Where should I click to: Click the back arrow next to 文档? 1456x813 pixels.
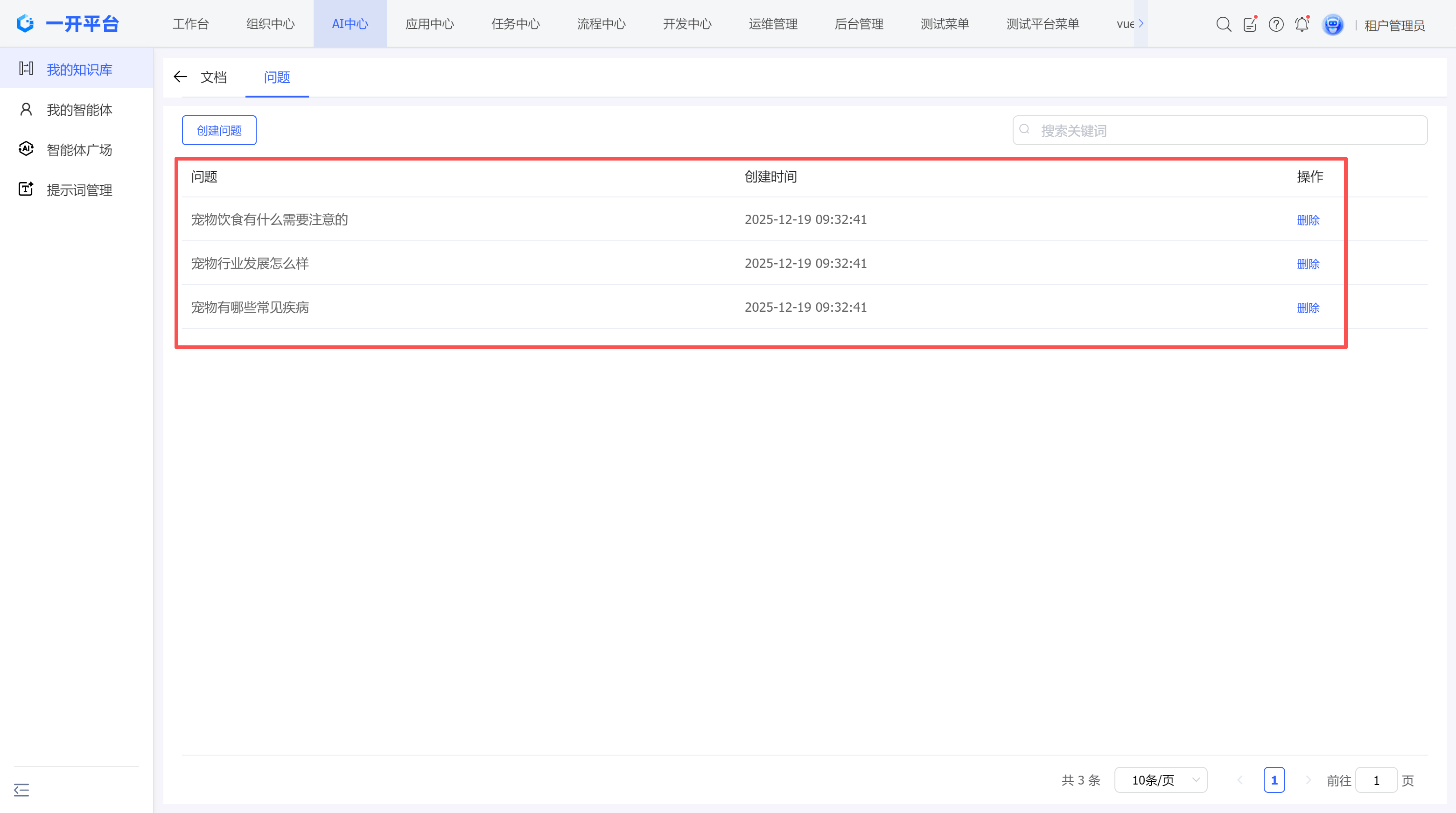click(x=180, y=77)
